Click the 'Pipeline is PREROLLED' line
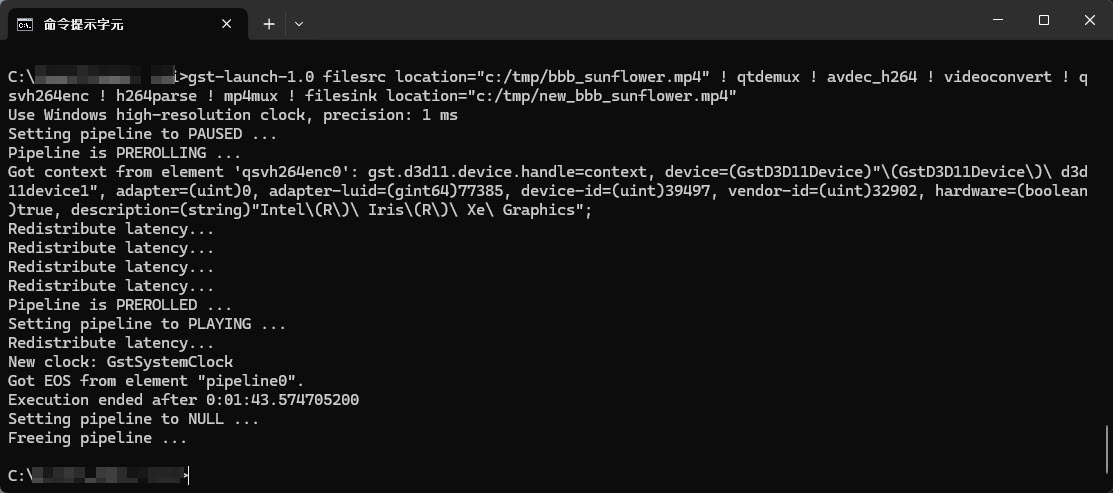This screenshot has width=1113, height=493. point(120,305)
